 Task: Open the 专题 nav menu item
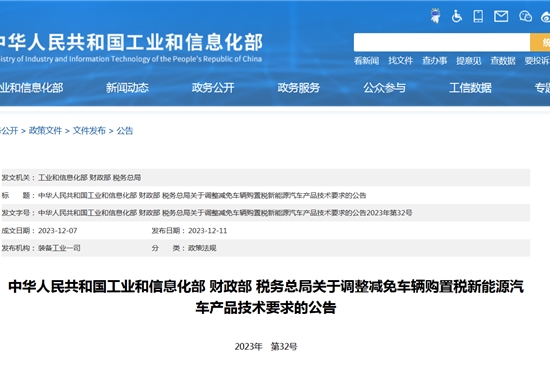[x=542, y=88]
